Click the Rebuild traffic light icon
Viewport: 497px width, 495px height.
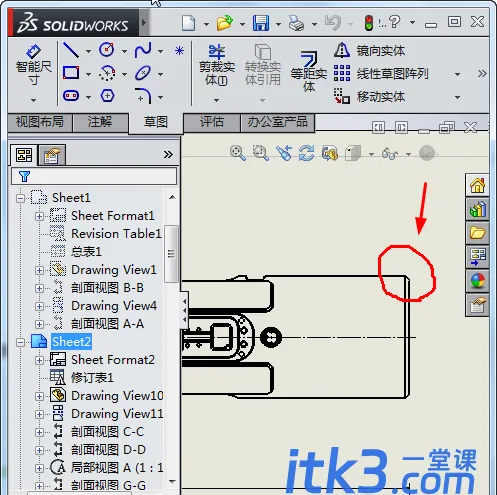(x=369, y=23)
